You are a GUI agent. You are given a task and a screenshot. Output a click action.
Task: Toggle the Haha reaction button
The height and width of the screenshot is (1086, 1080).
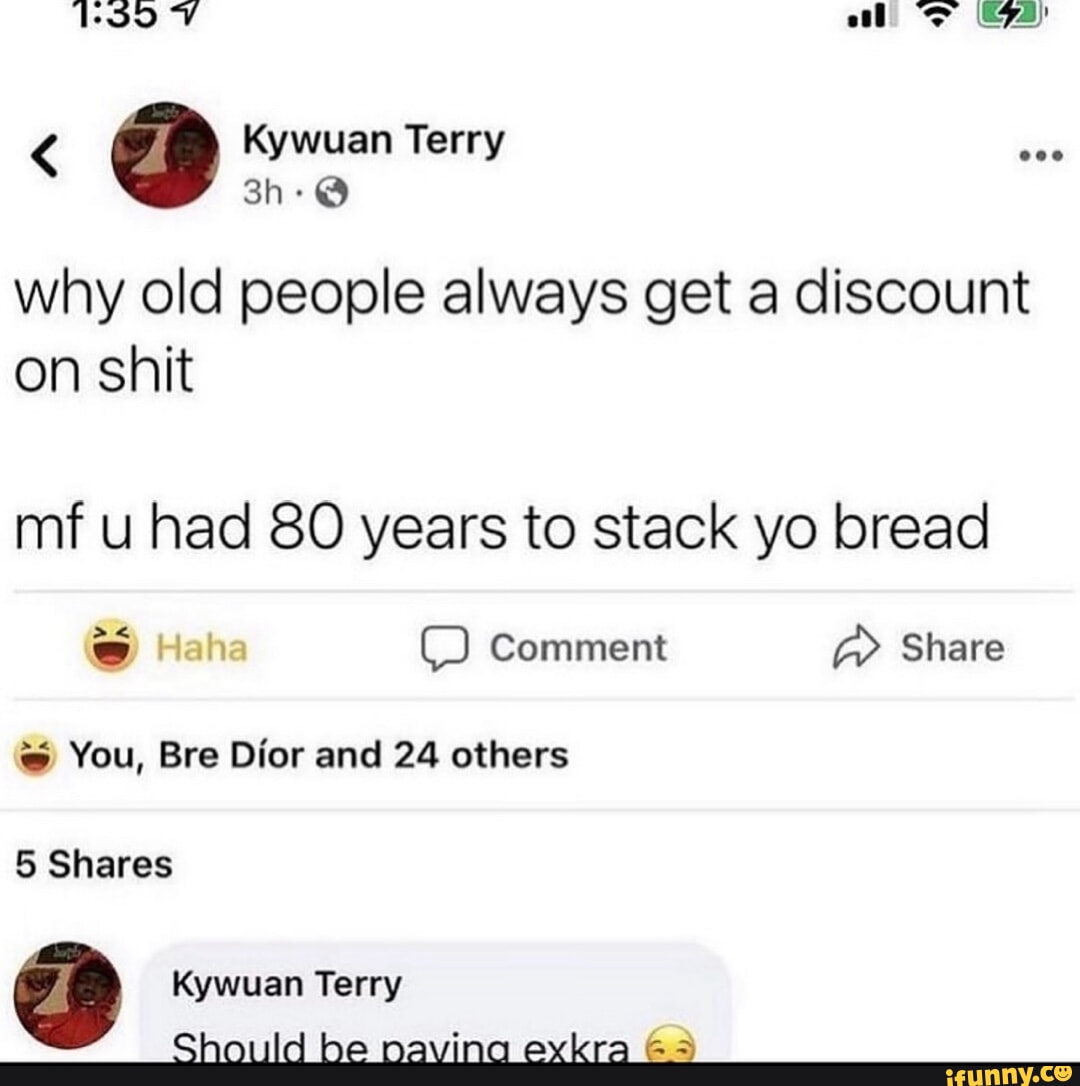(x=166, y=646)
